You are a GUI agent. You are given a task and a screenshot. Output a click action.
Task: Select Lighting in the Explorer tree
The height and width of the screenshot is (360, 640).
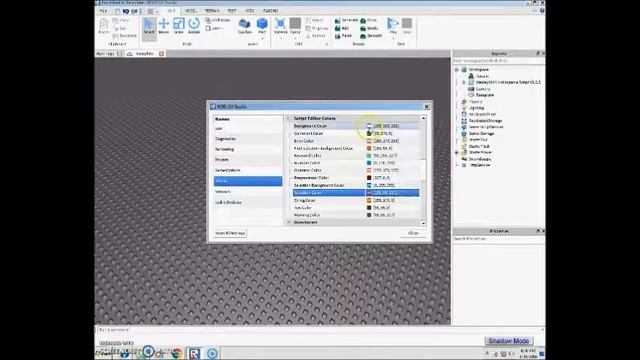pyautogui.click(x=476, y=108)
